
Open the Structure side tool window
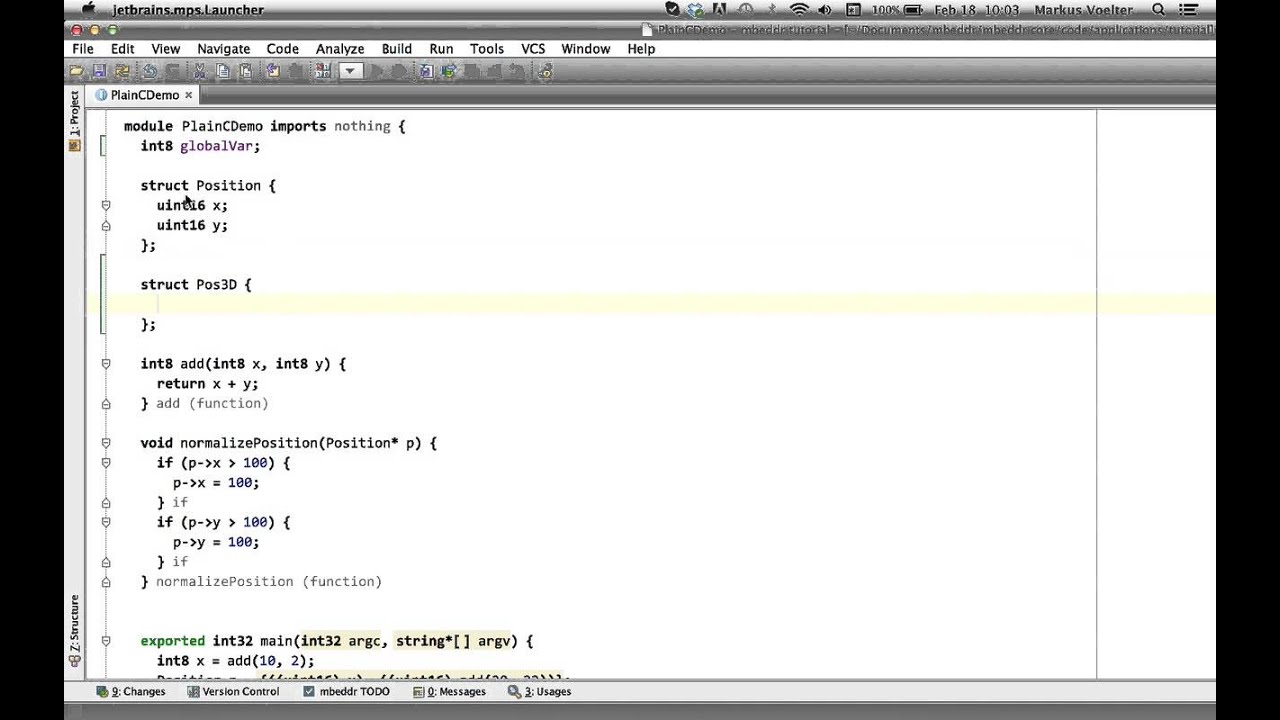tap(74, 630)
